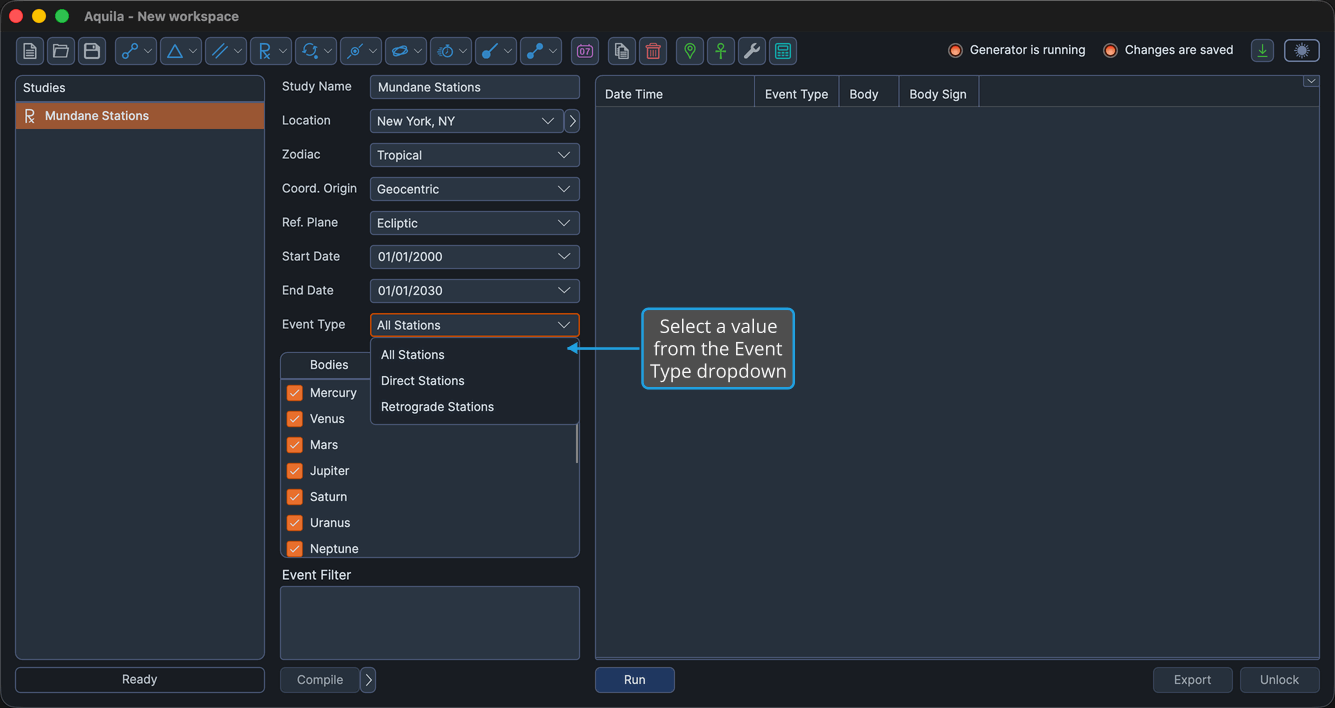Uncheck the Jupiter body checkbox

tap(295, 471)
